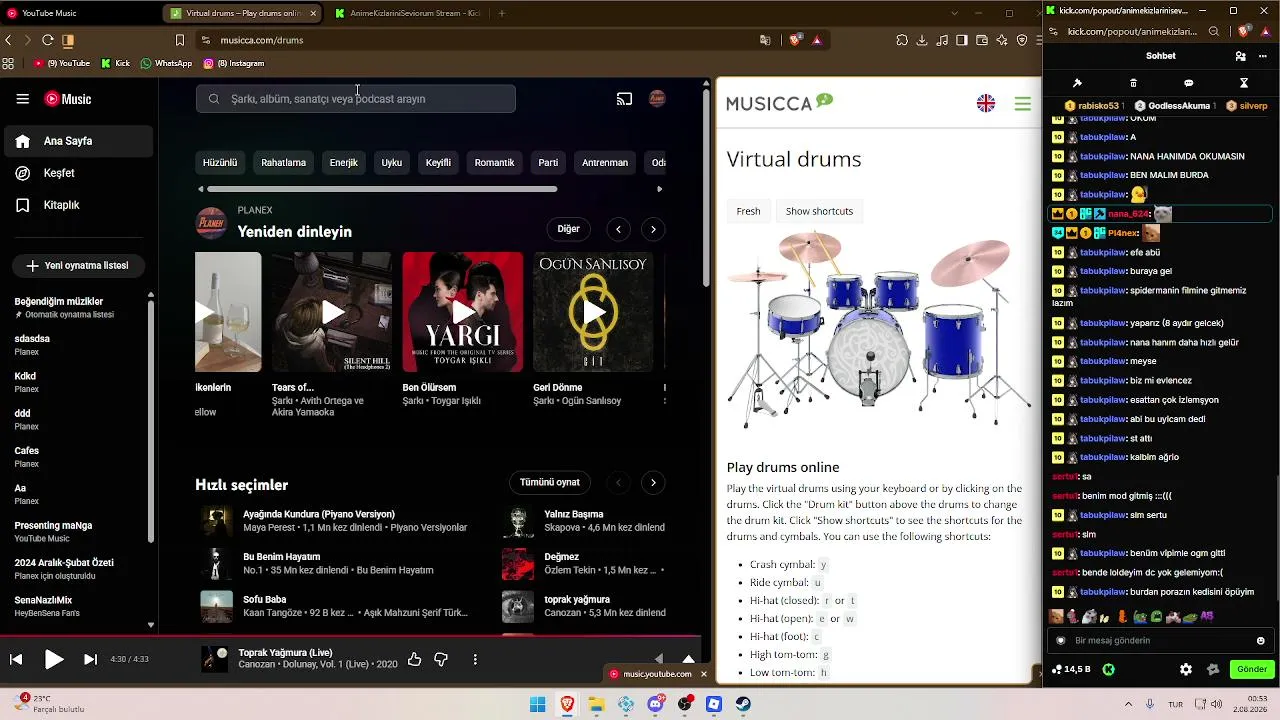Screen dimensions: 1280x720
Task: Like the song with the thumbs up icon
Action: coord(414,660)
